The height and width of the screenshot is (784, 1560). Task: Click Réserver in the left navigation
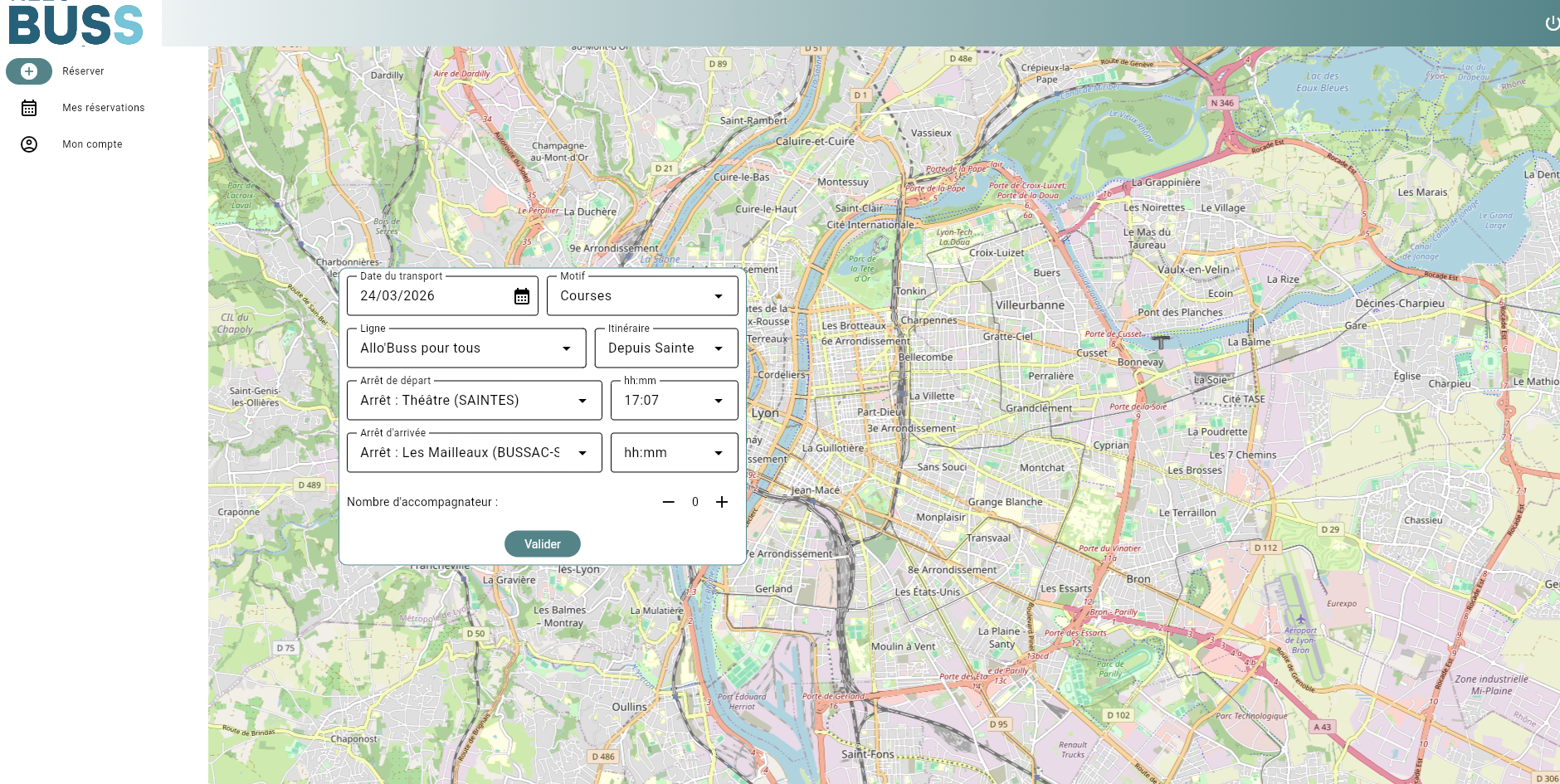[82, 71]
